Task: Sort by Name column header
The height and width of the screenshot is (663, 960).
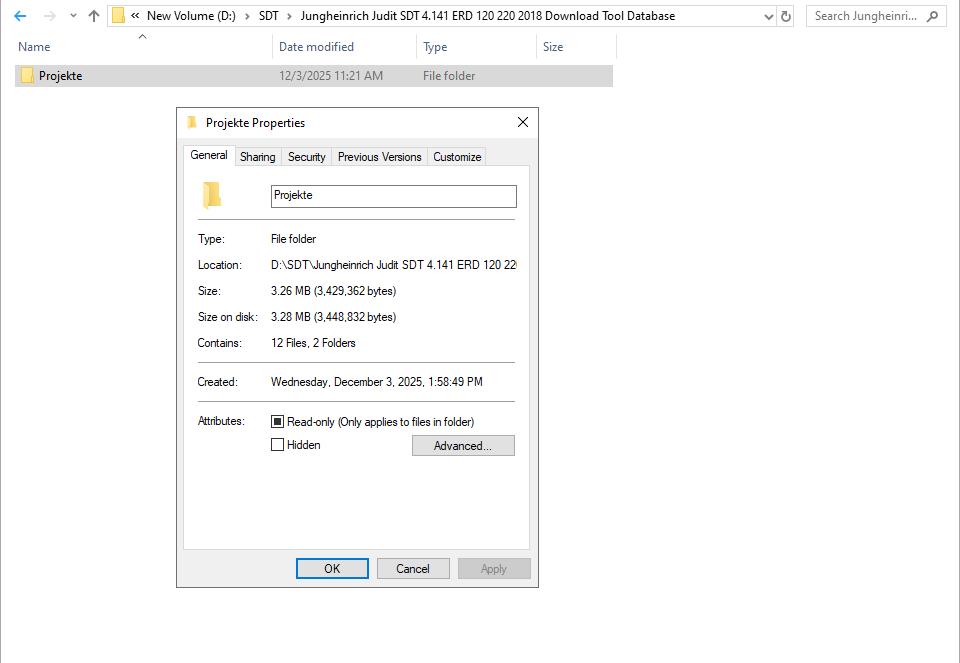Action: (x=34, y=47)
